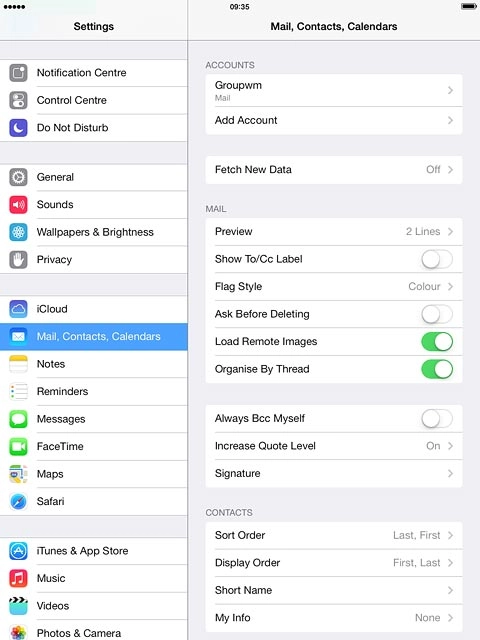480x640 pixels.
Task: Select the Do Not Disturb moon icon
Action: coord(18,128)
